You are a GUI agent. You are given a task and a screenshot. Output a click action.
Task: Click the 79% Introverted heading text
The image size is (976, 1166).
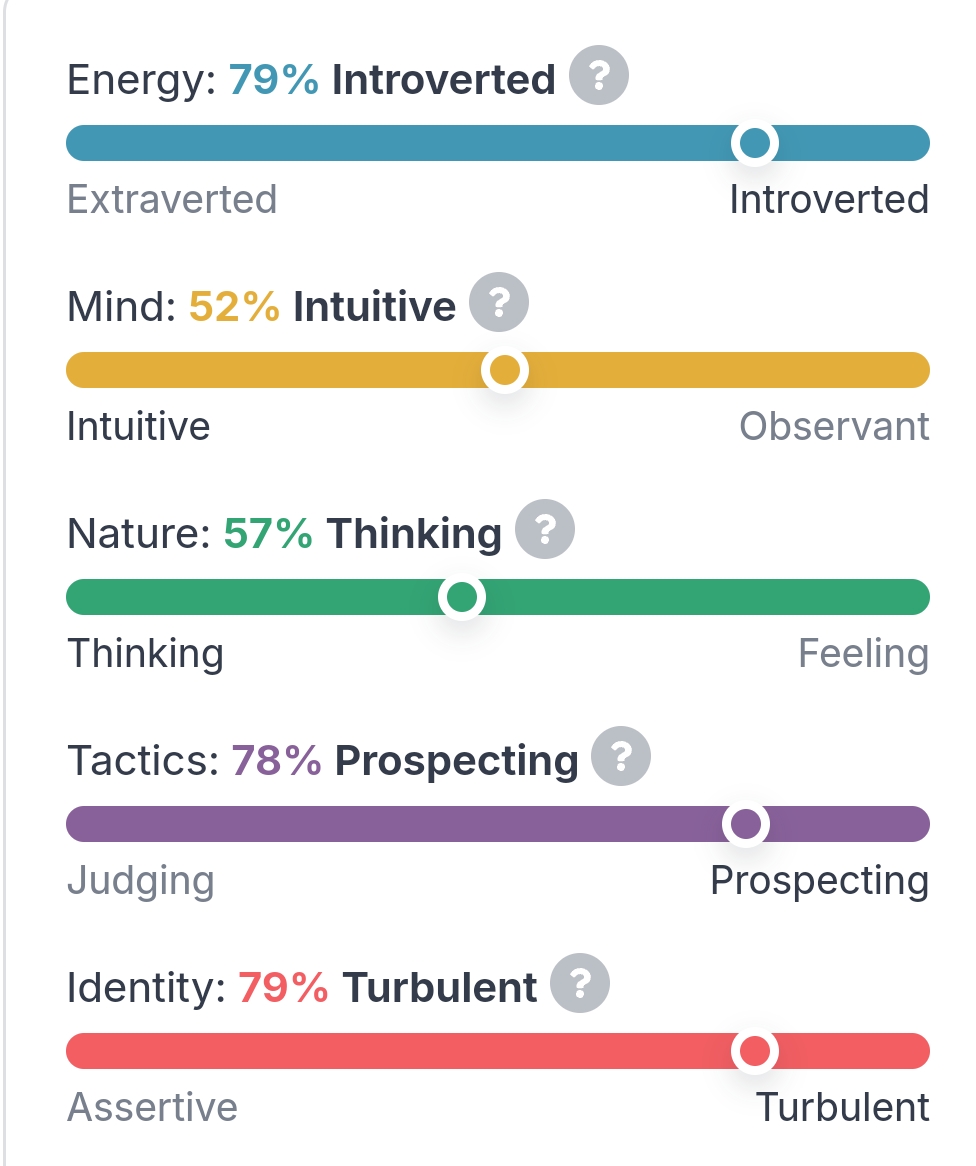pos(392,80)
